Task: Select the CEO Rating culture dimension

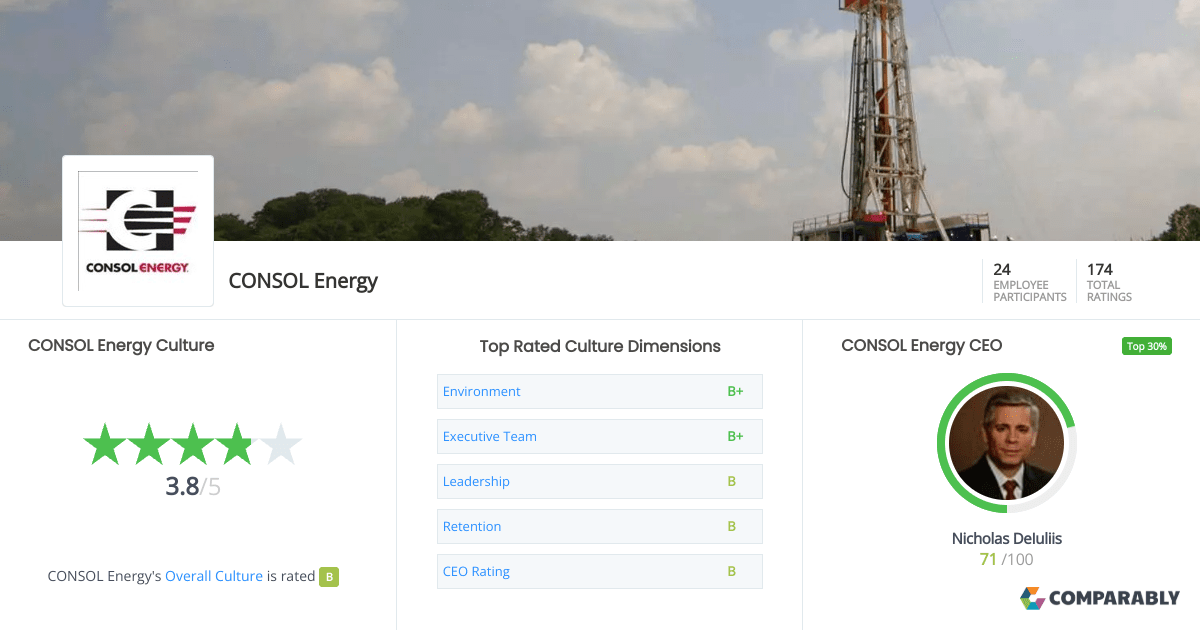Action: pos(475,571)
